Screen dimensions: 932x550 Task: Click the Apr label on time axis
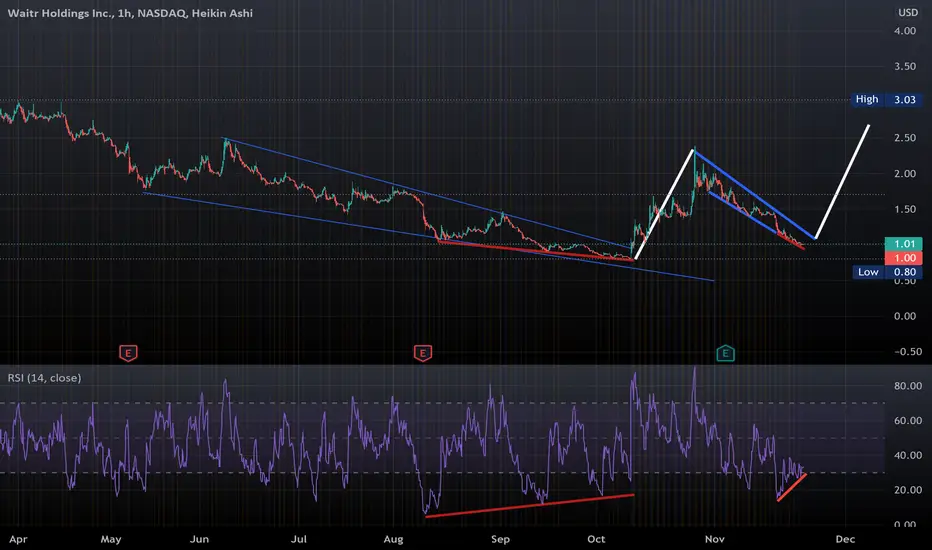pyautogui.click(x=18, y=539)
